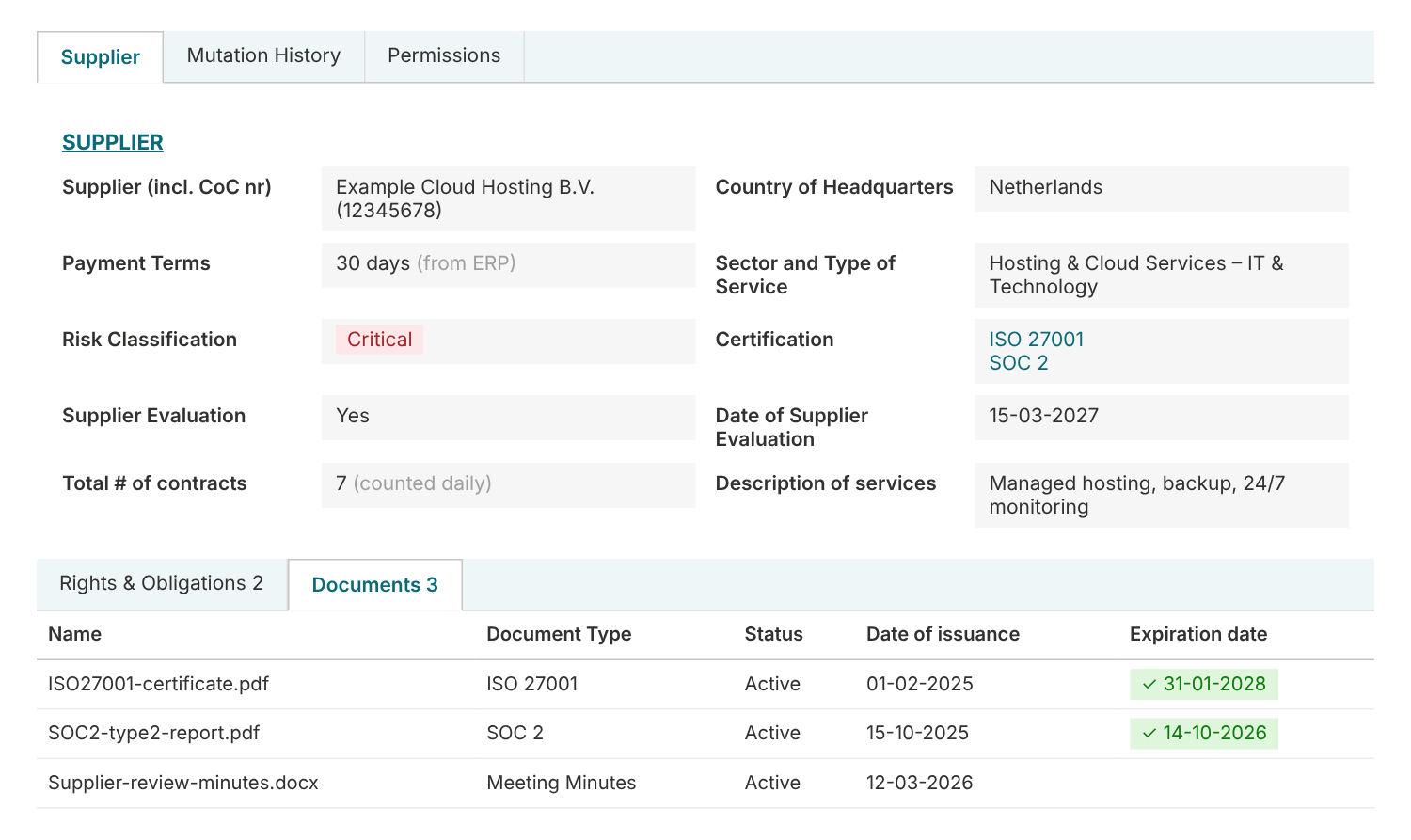The image size is (1411, 840).
Task: Click the Document Type column header
Action: 559,634
